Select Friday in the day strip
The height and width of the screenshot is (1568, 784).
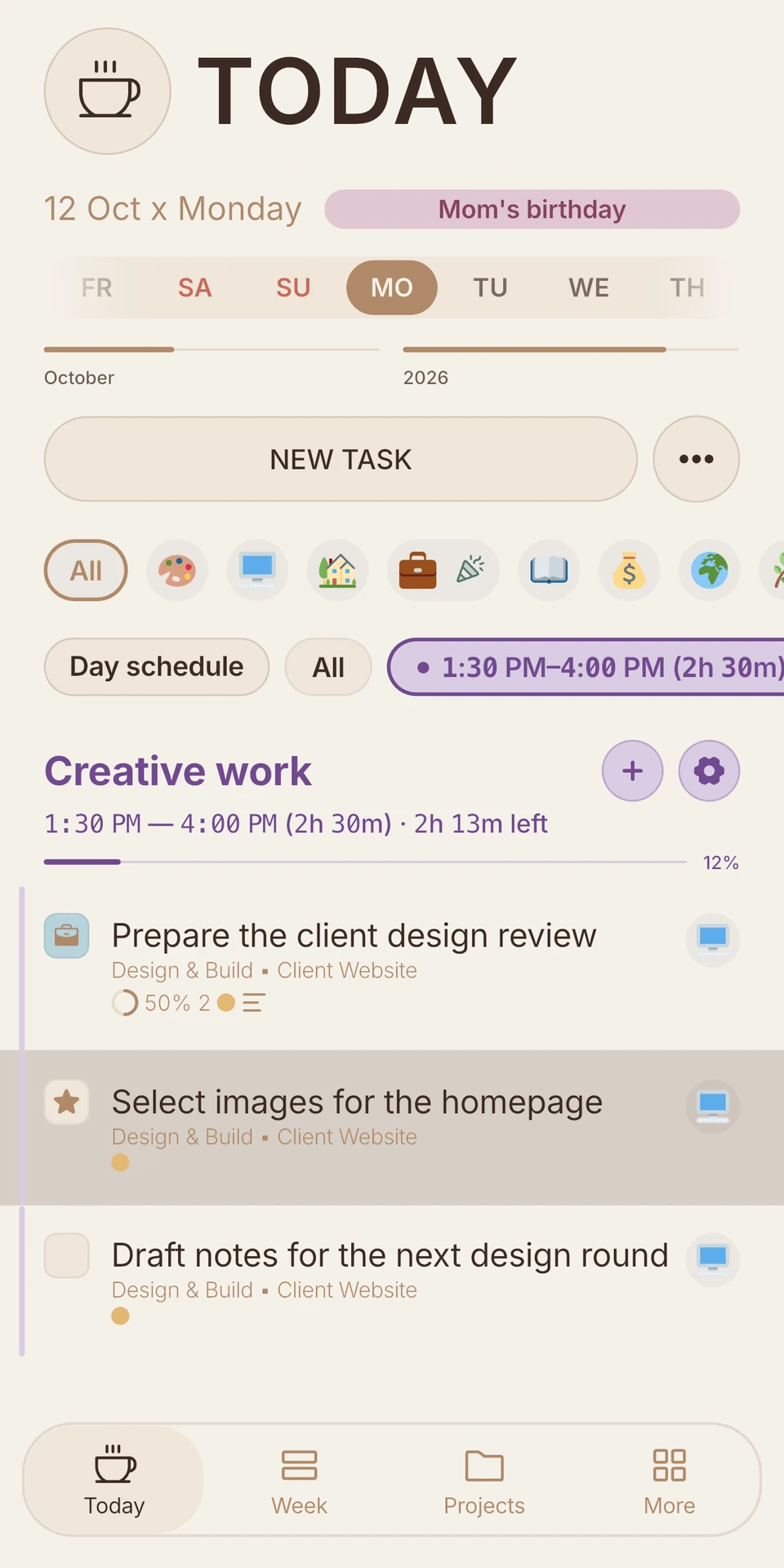[96, 287]
